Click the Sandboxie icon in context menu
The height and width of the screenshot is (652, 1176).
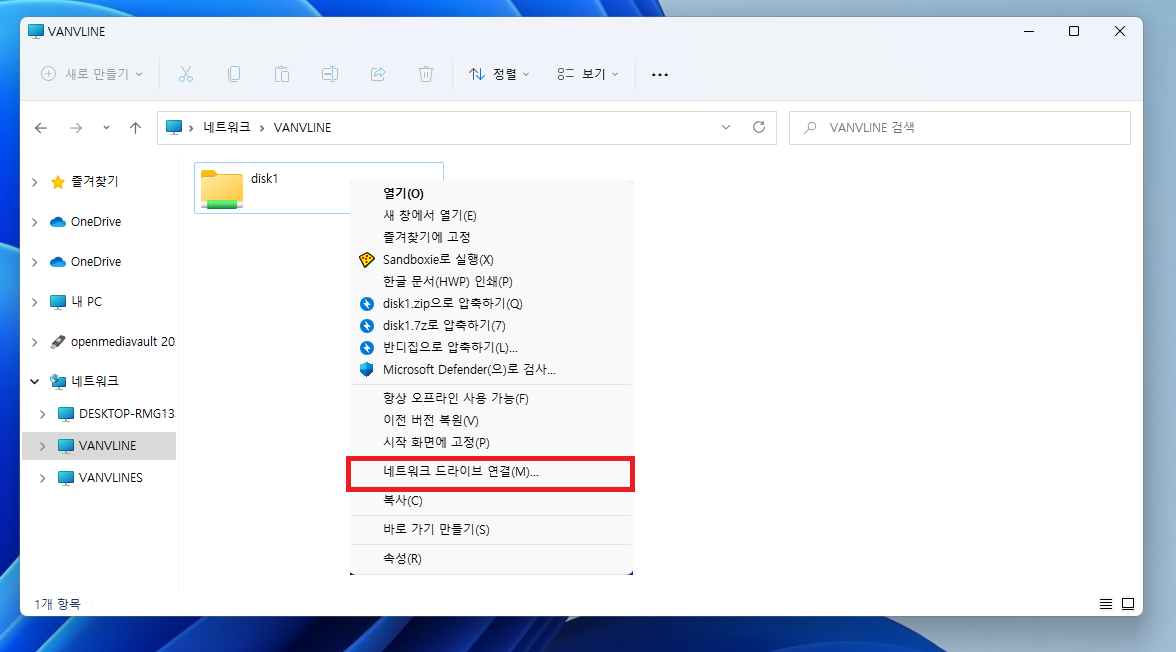pos(367,260)
